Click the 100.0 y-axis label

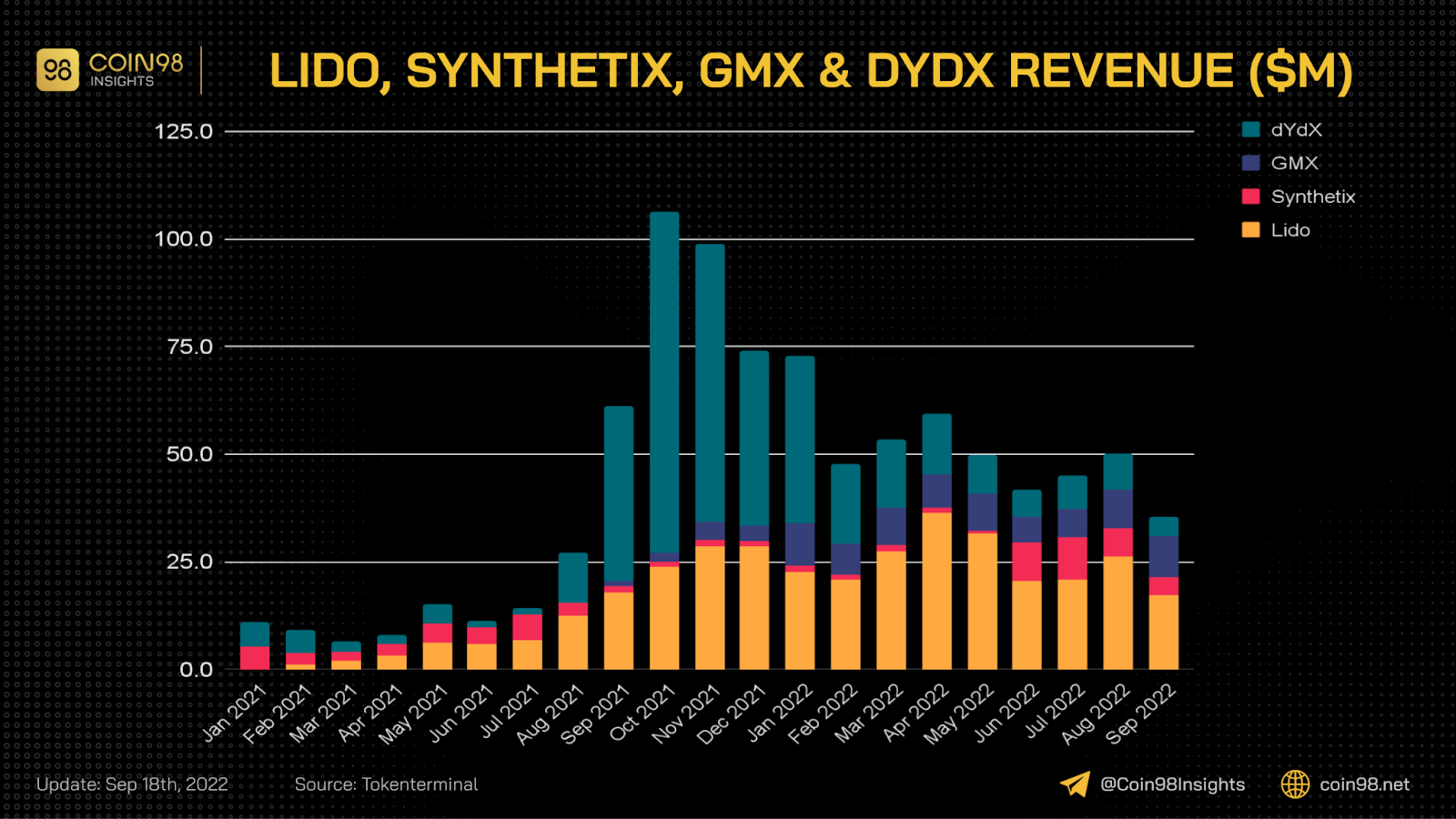click(184, 239)
